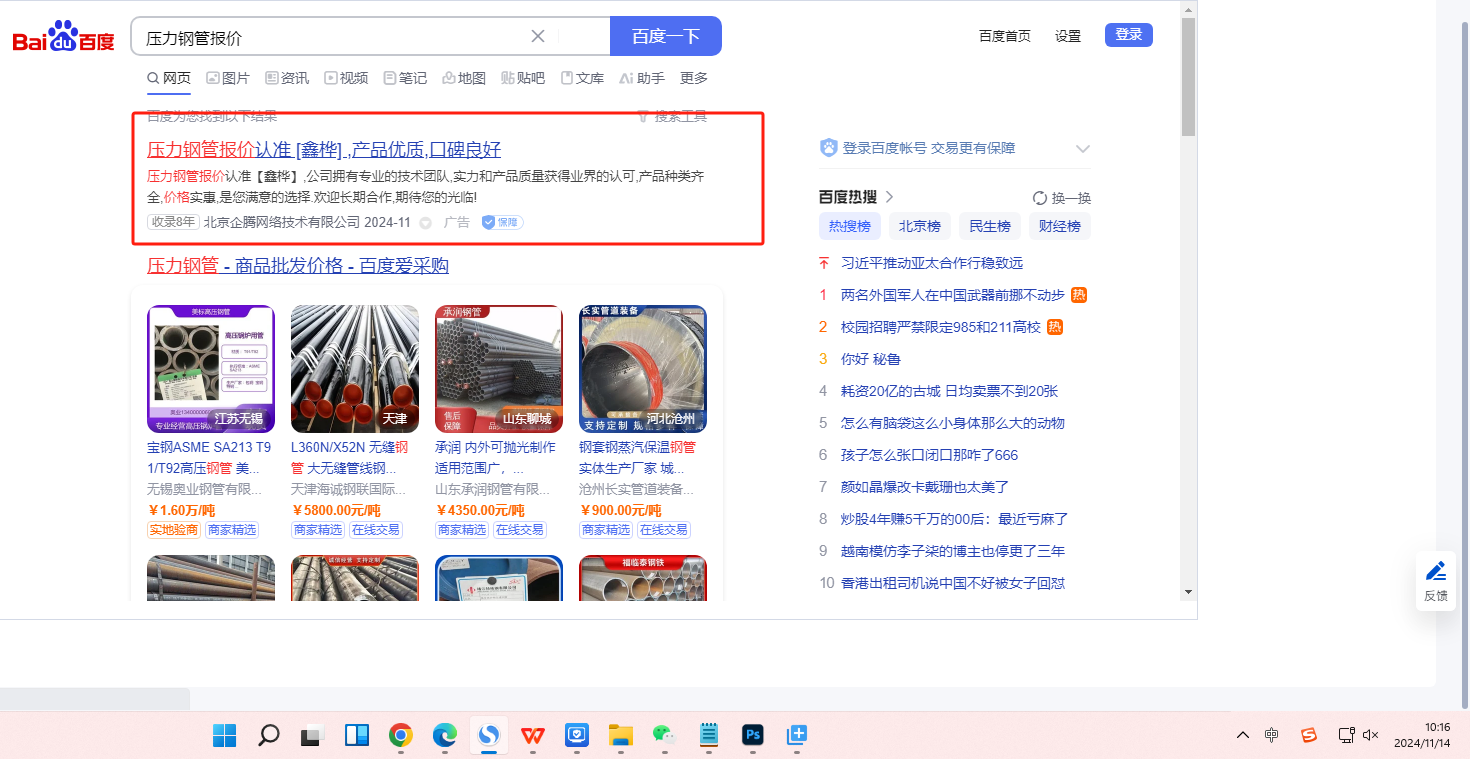
Task: Go to 百度首页
Action: point(1005,36)
